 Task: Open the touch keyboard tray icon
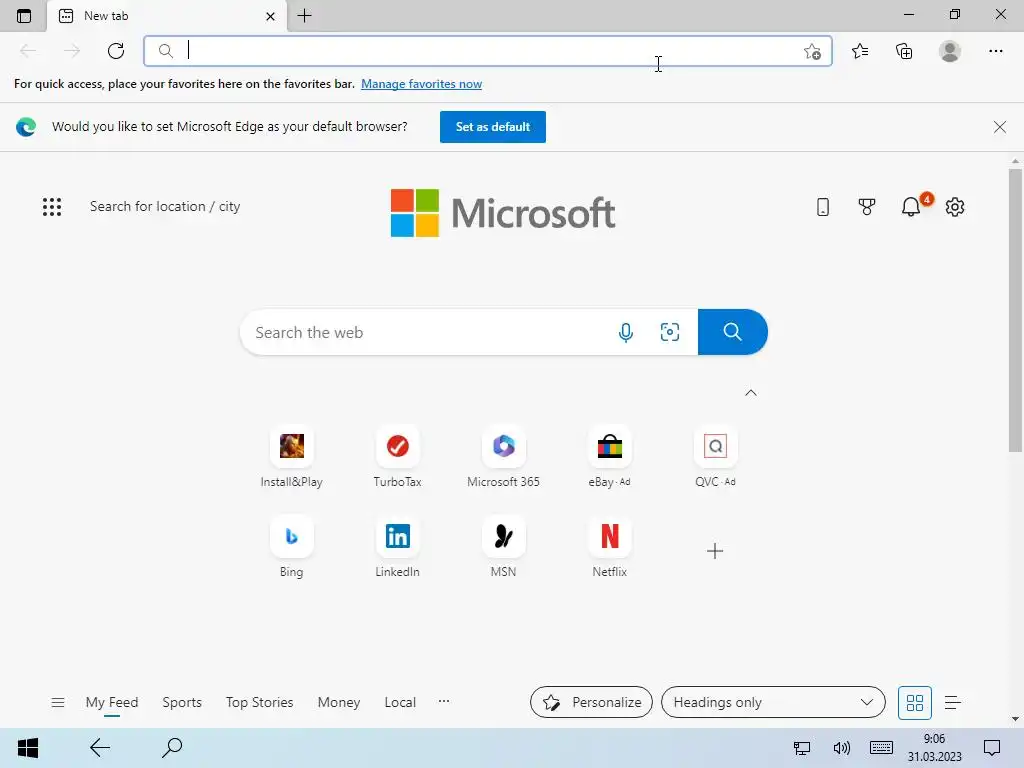881,748
